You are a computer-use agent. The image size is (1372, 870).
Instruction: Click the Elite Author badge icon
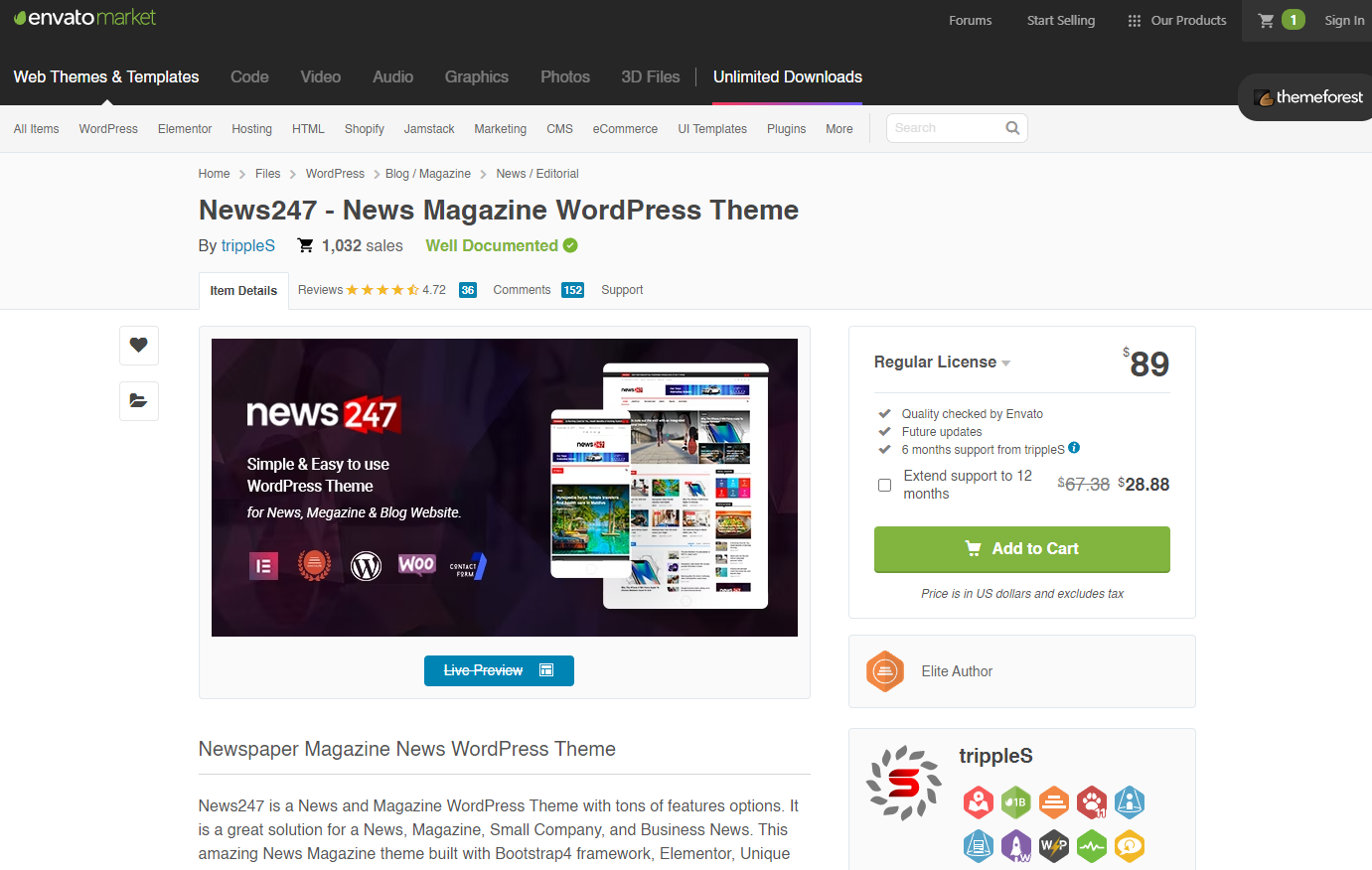[x=884, y=671]
